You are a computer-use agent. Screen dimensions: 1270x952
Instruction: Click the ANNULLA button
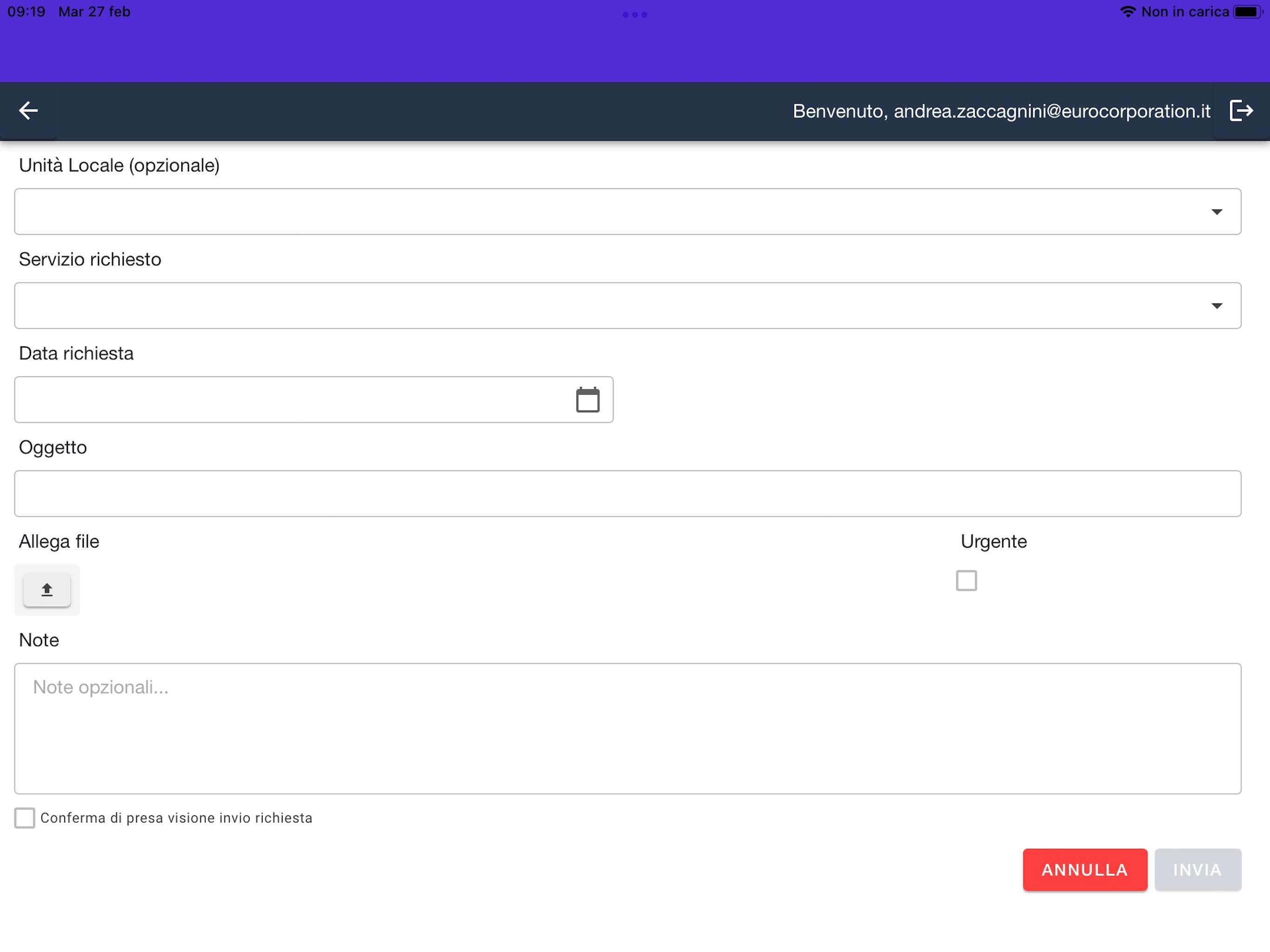(1085, 870)
